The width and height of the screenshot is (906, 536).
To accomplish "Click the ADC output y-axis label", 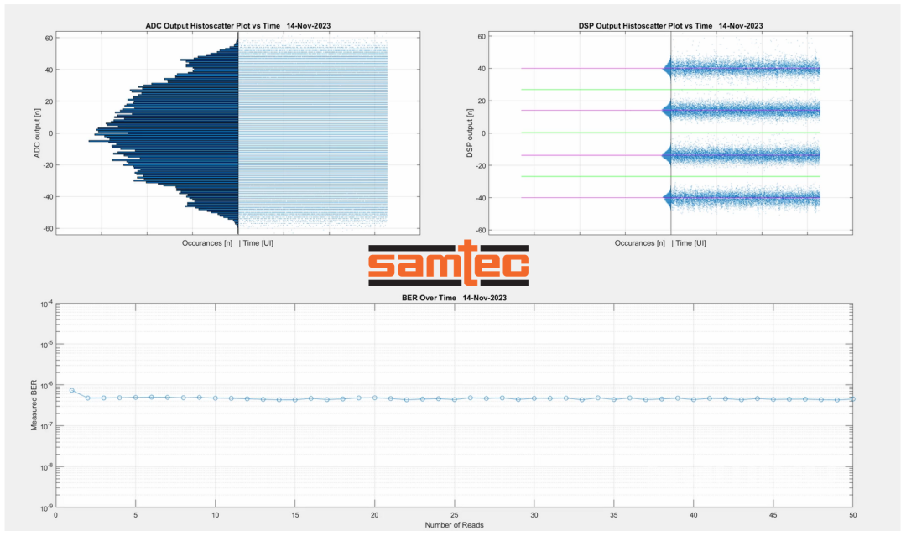I will tap(36, 133).
